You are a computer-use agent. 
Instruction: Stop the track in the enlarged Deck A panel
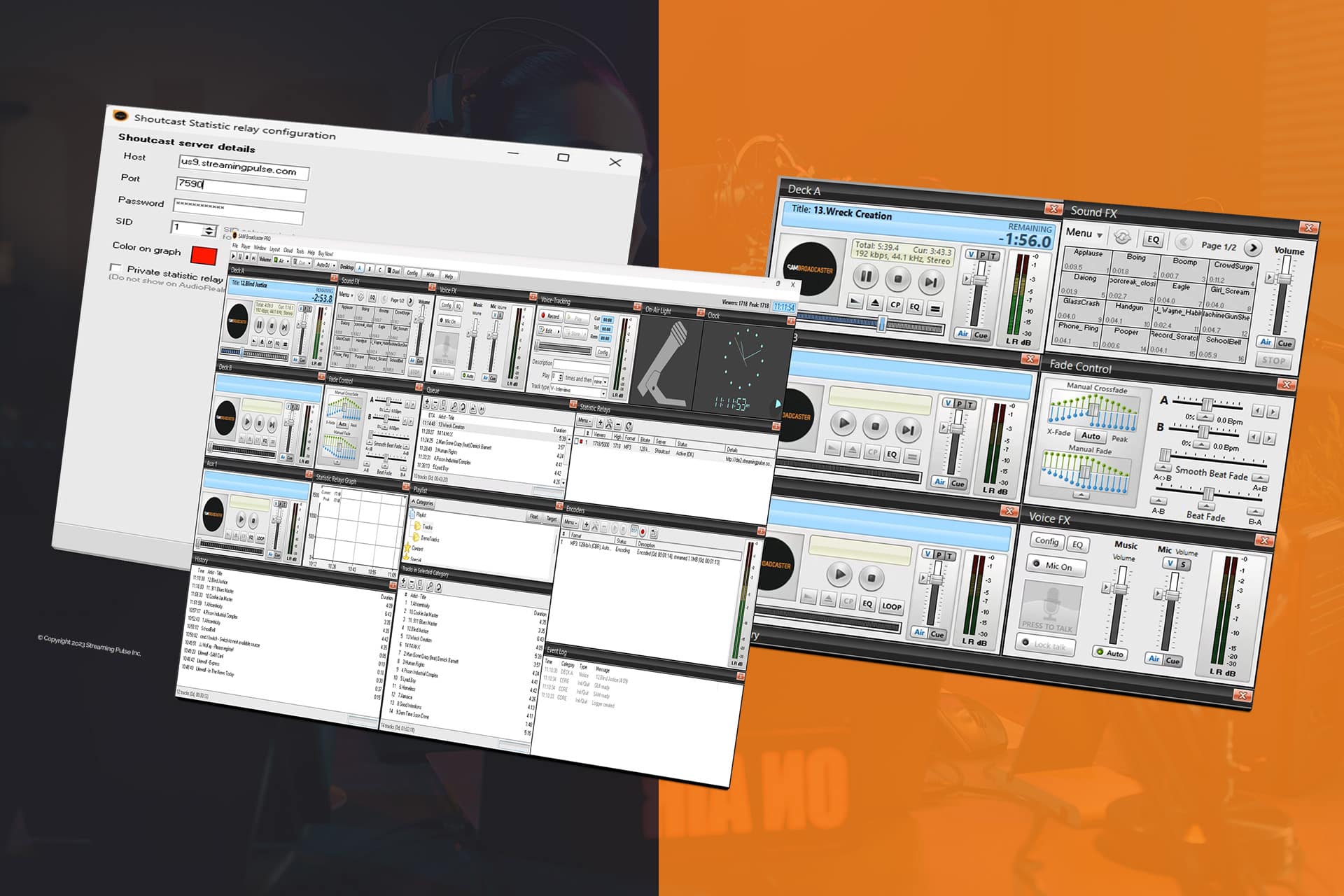coord(898,279)
